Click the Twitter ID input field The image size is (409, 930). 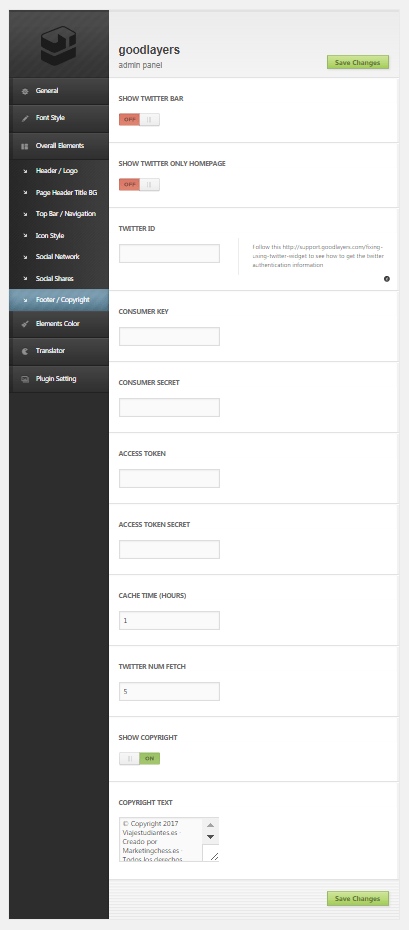coord(170,253)
